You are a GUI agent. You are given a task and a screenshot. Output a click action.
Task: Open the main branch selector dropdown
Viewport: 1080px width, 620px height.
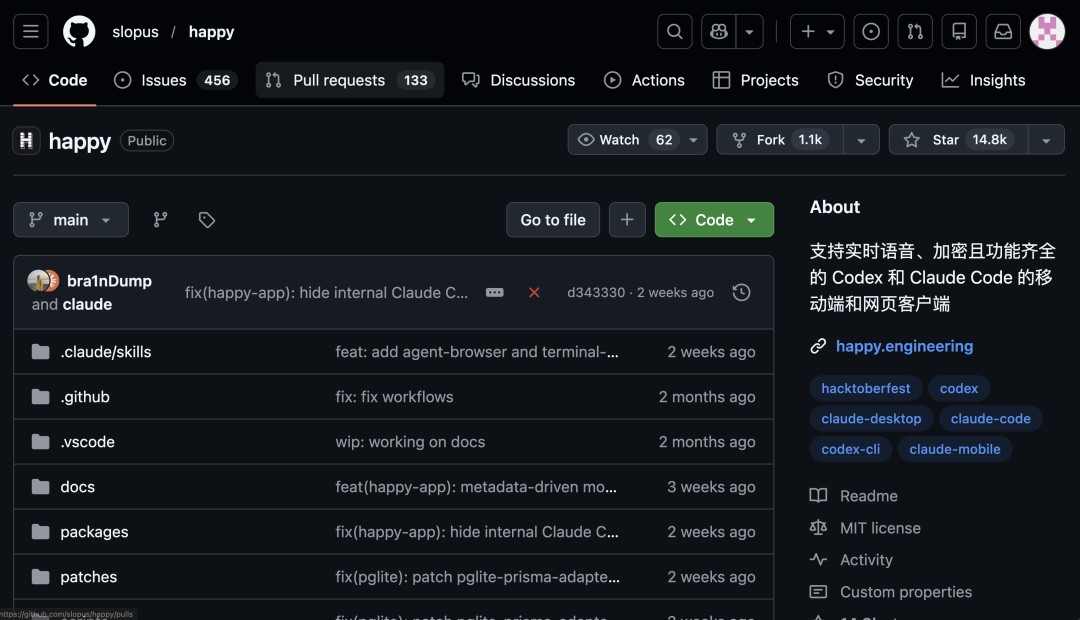[71, 220]
